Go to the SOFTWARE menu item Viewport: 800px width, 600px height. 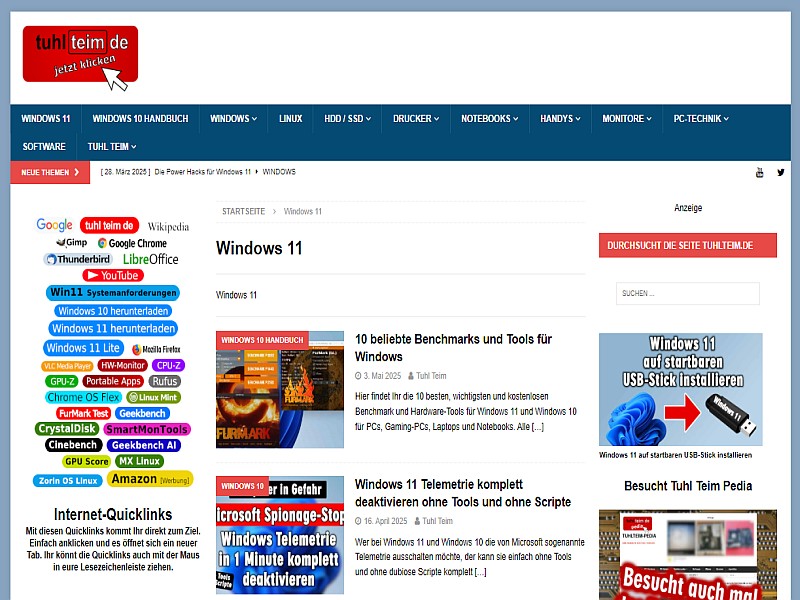(44, 146)
